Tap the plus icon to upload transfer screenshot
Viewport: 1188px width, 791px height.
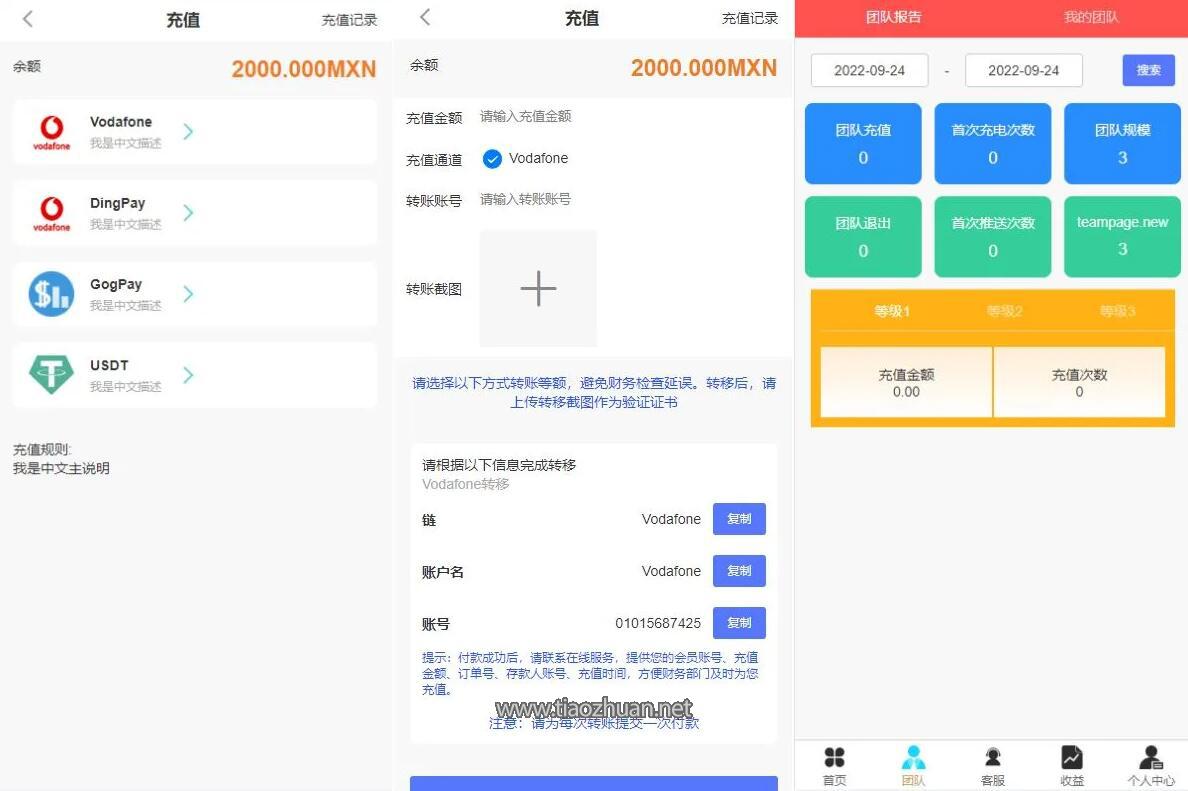click(x=538, y=289)
